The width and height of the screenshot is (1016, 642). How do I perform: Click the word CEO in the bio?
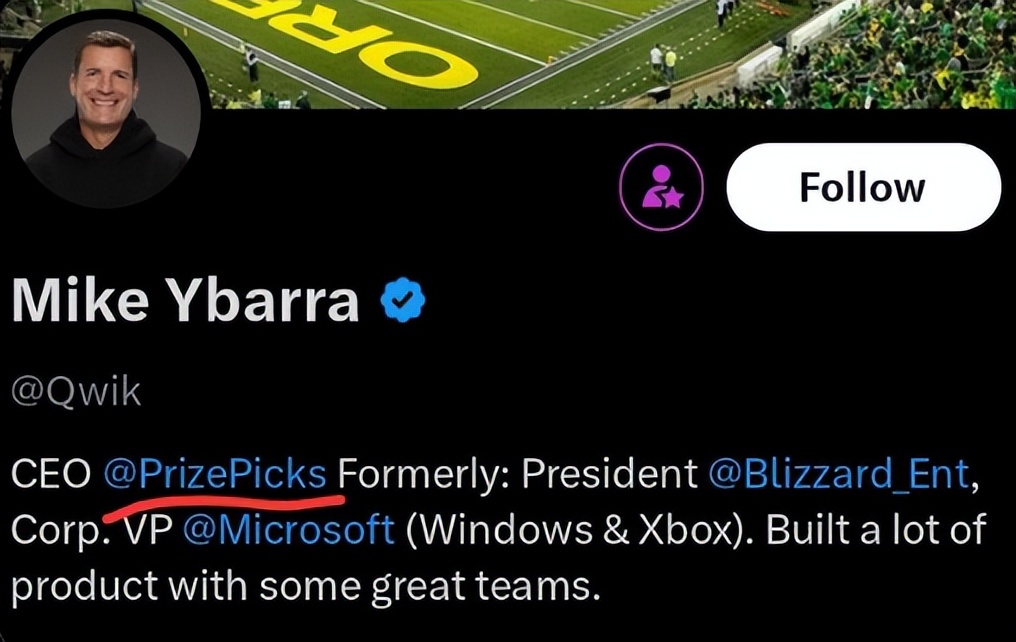(51, 473)
